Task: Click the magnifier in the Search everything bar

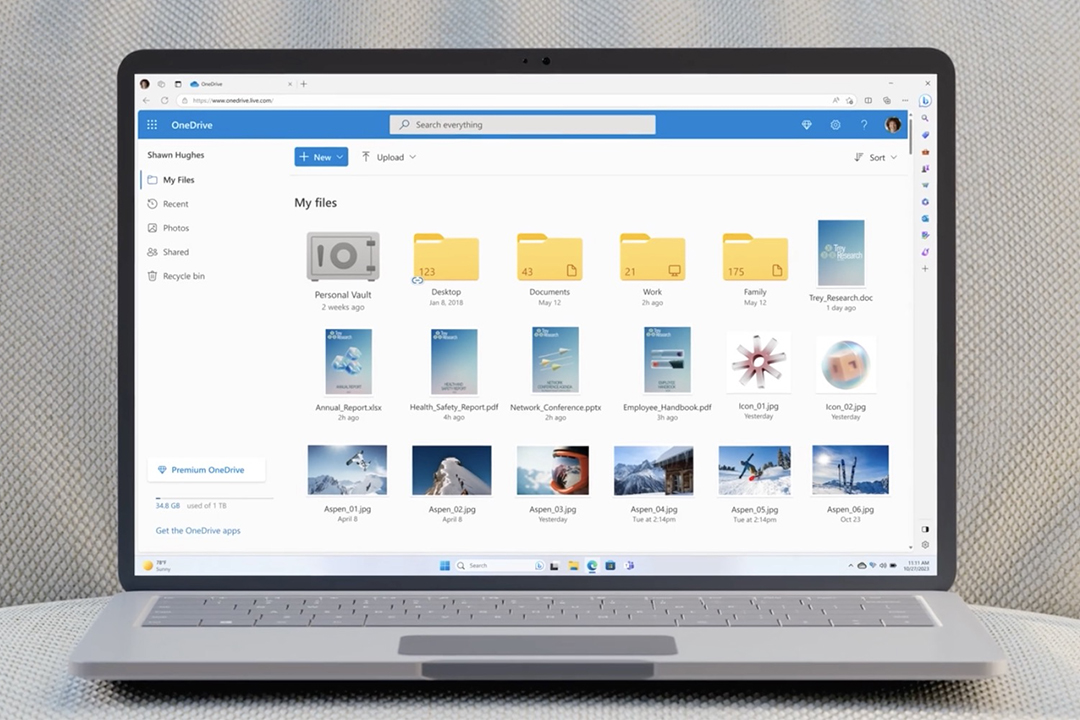Action: tap(404, 124)
